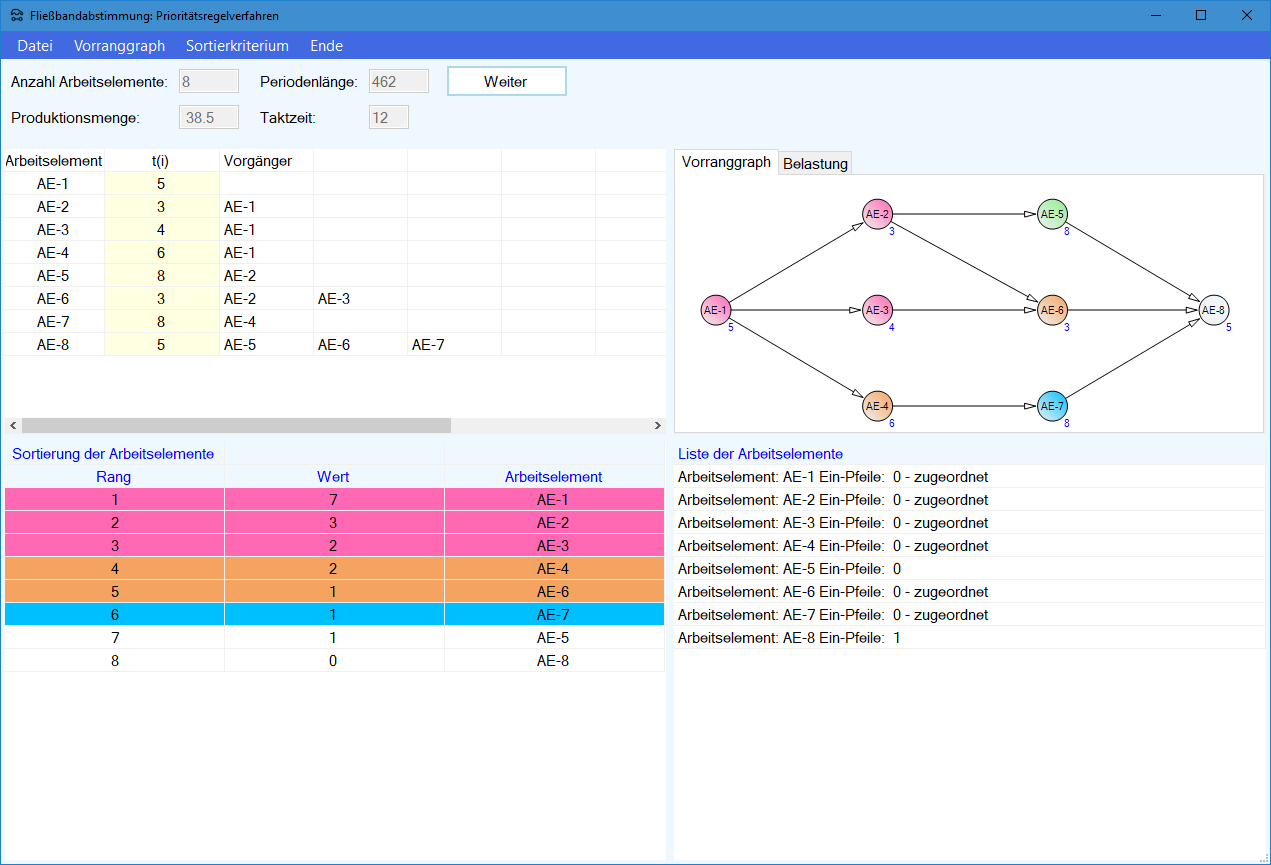Open the Datei menu
The width and height of the screenshot is (1271, 865).
click(35, 46)
